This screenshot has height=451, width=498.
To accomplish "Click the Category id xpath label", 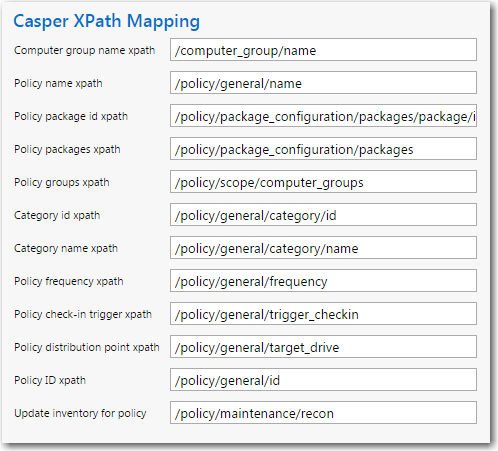I will 57,215.
